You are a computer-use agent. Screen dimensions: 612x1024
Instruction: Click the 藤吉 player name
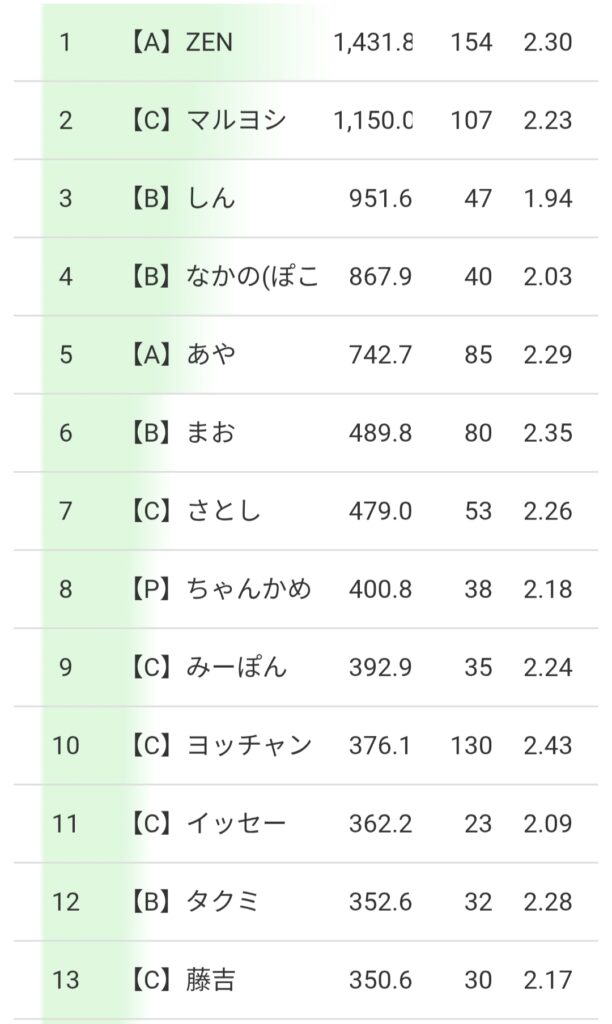(211, 979)
